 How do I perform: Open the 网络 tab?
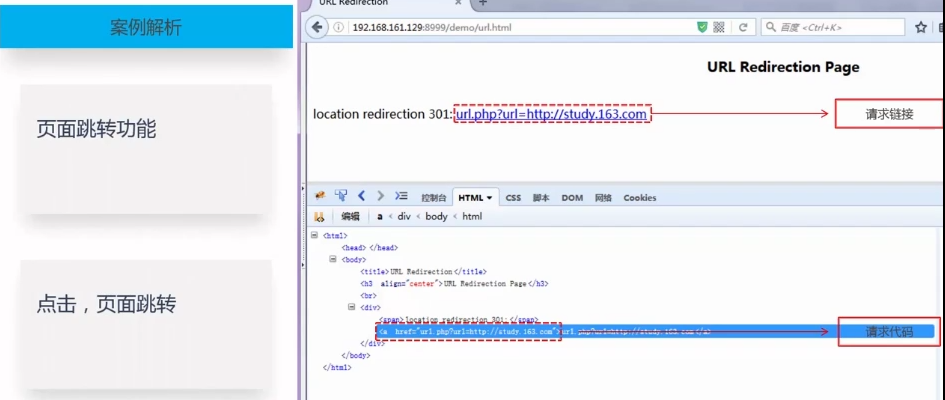point(603,198)
